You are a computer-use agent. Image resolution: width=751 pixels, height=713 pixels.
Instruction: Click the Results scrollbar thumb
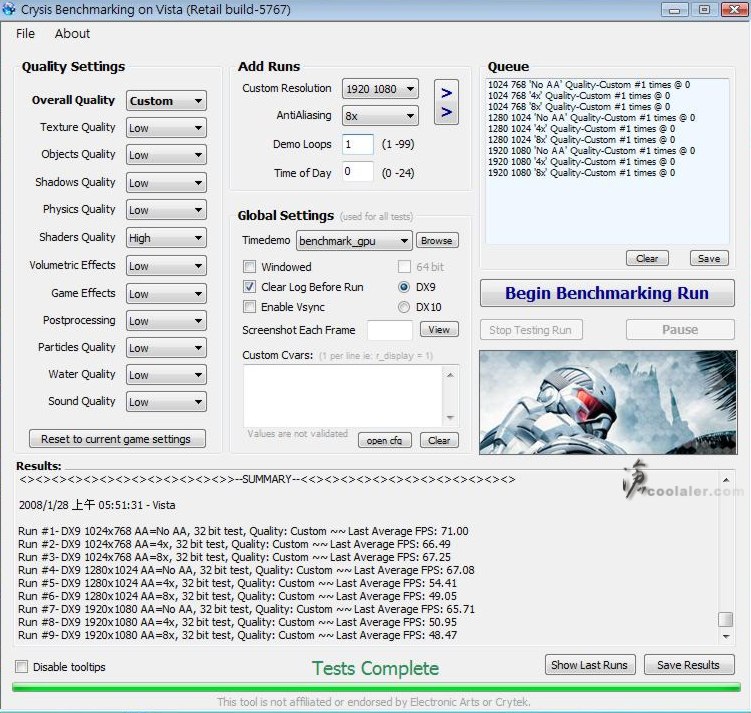coord(726,619)
